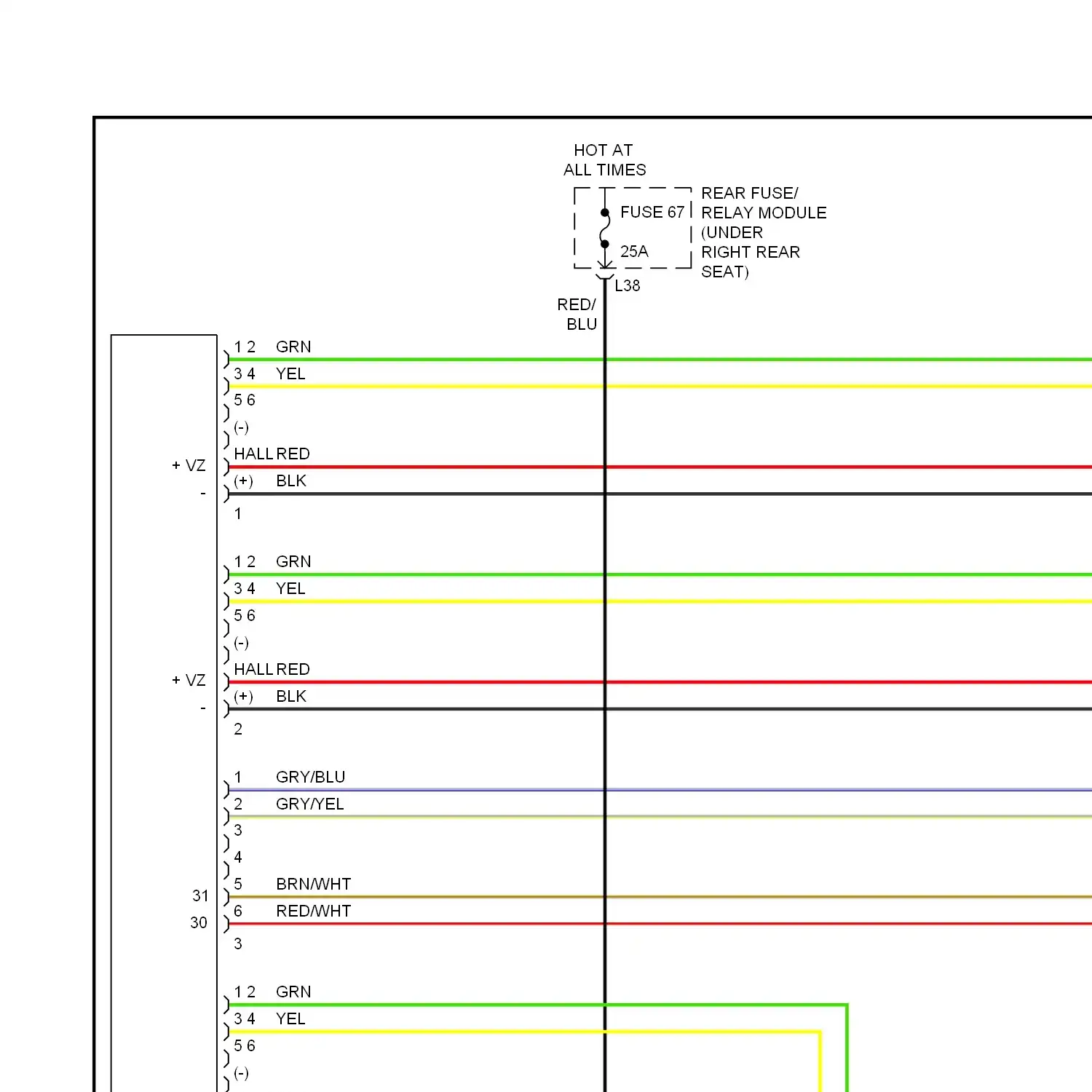Click the thick black vertical wire below L38

pos(605,684)
